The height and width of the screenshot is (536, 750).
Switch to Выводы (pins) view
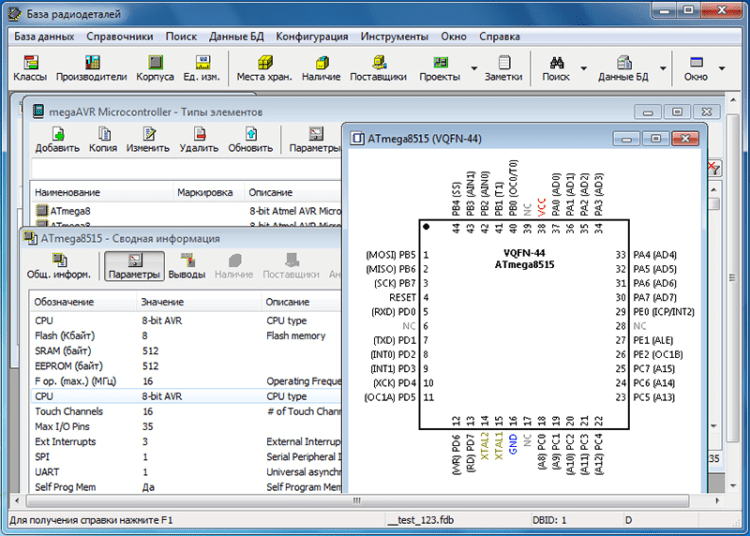pyautogui.click(x=186, y=266)
